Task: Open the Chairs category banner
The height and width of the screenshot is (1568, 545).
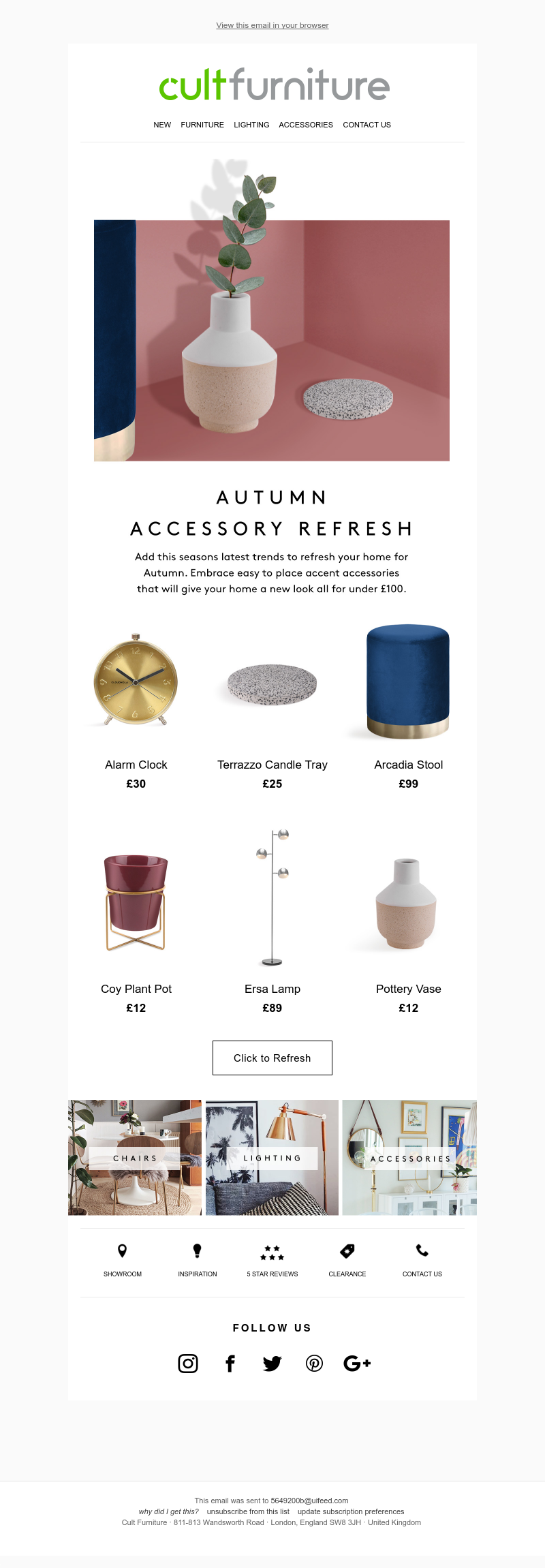Action: click(x=135, y=1157)
